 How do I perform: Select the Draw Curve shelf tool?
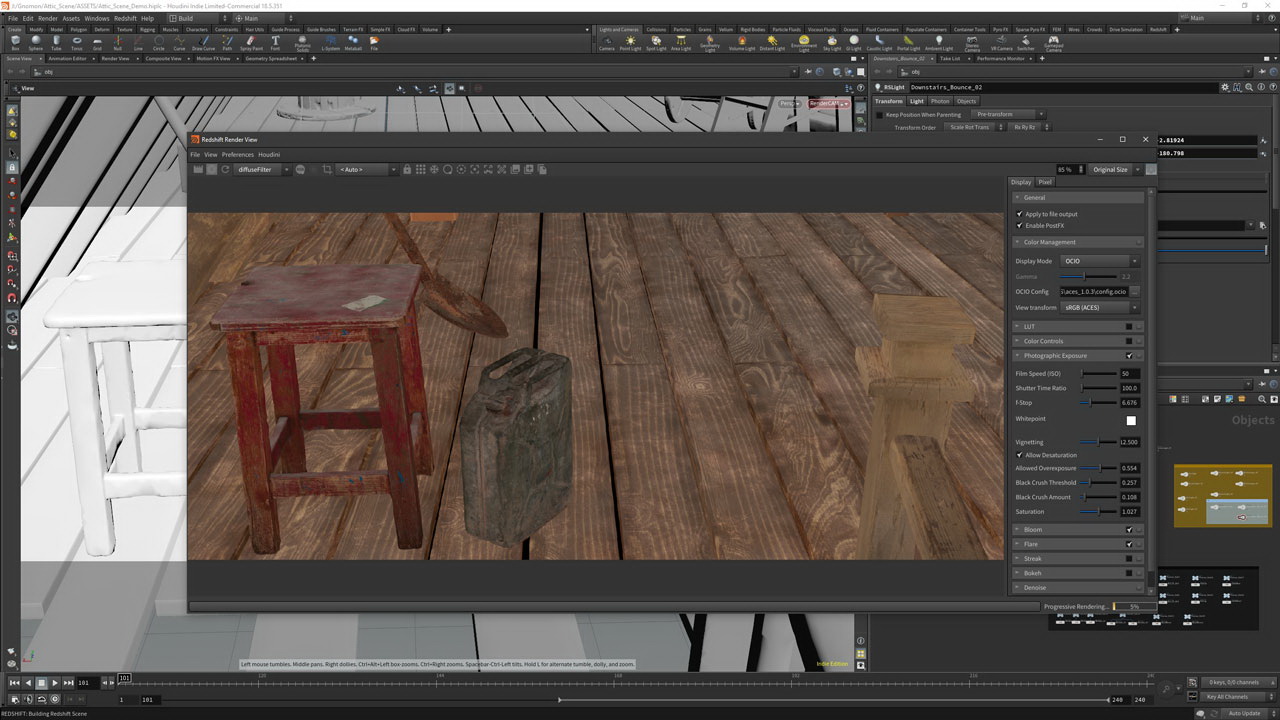203,43
